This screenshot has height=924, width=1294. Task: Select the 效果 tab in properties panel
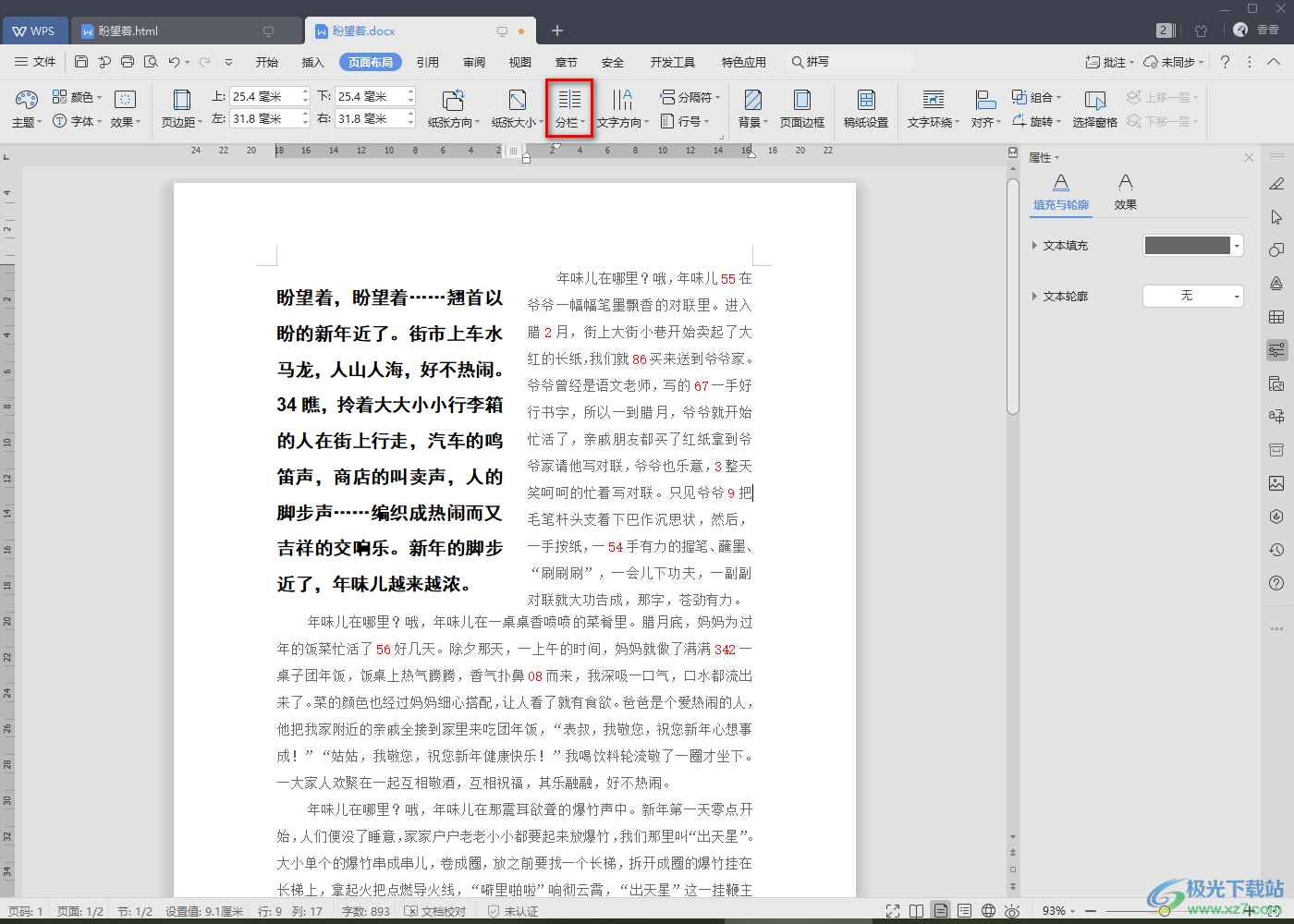[x=1125, y=192]
